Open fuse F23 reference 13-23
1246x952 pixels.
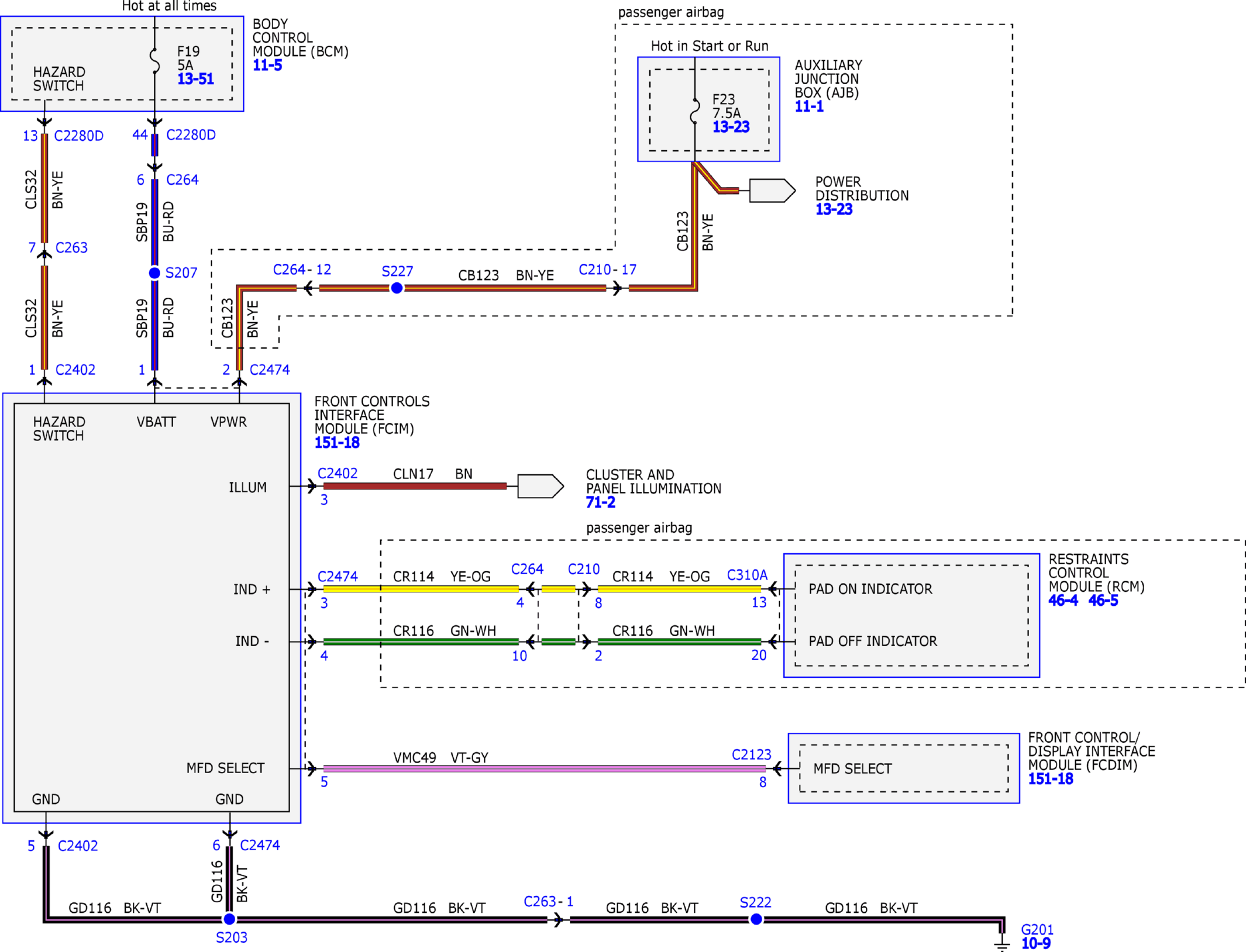(731, 127)
